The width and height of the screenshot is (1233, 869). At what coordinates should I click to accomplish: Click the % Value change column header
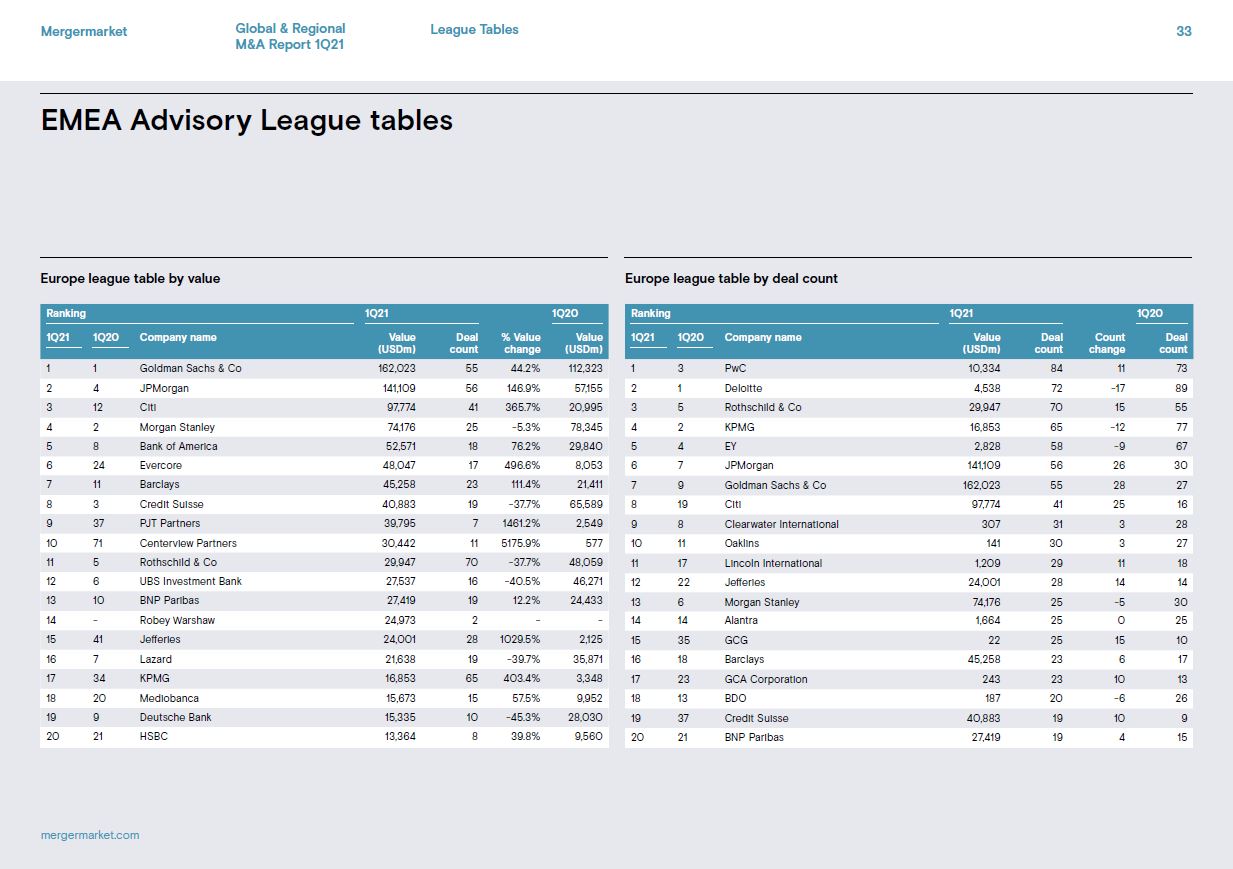[x=521, y=343]
